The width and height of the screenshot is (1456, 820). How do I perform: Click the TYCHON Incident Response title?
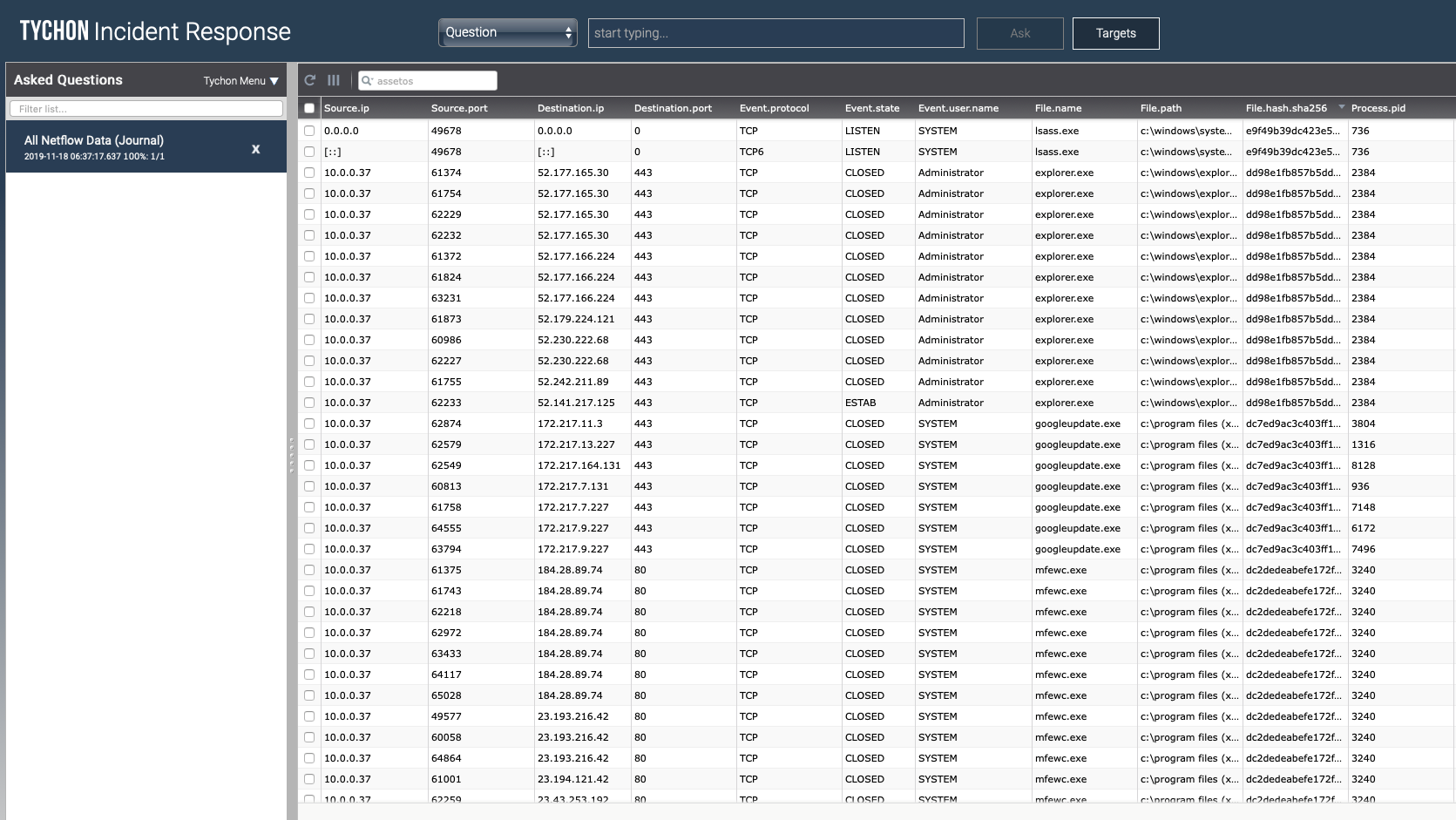click(155, 31)
